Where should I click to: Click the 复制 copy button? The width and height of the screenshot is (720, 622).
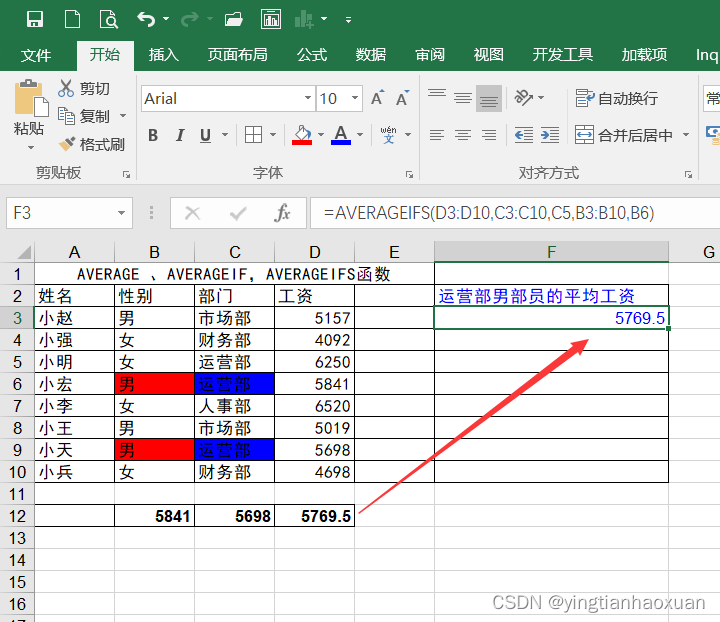[84, 116]
